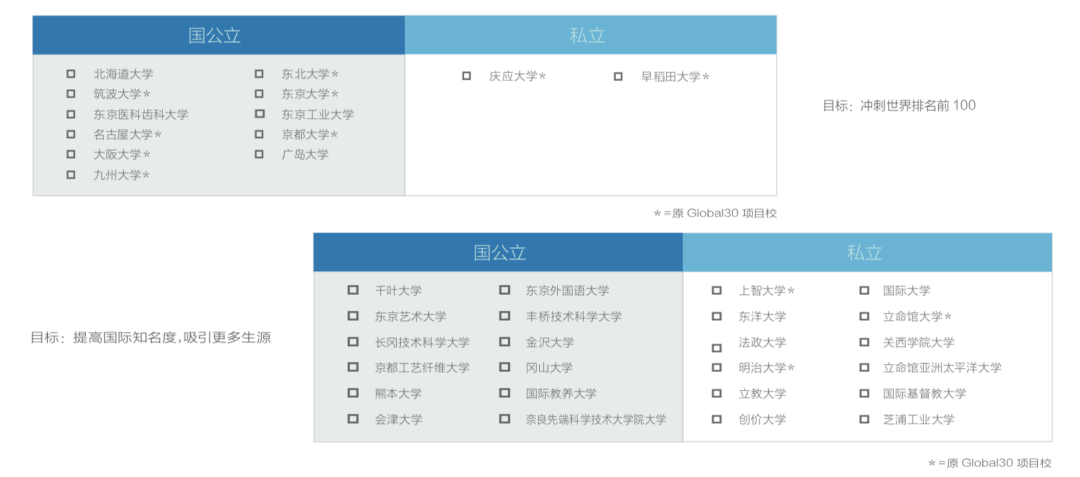The image size is (1080, 477).
Task: Click on 早稻田大学*
Action: click(x=675, y=76)
